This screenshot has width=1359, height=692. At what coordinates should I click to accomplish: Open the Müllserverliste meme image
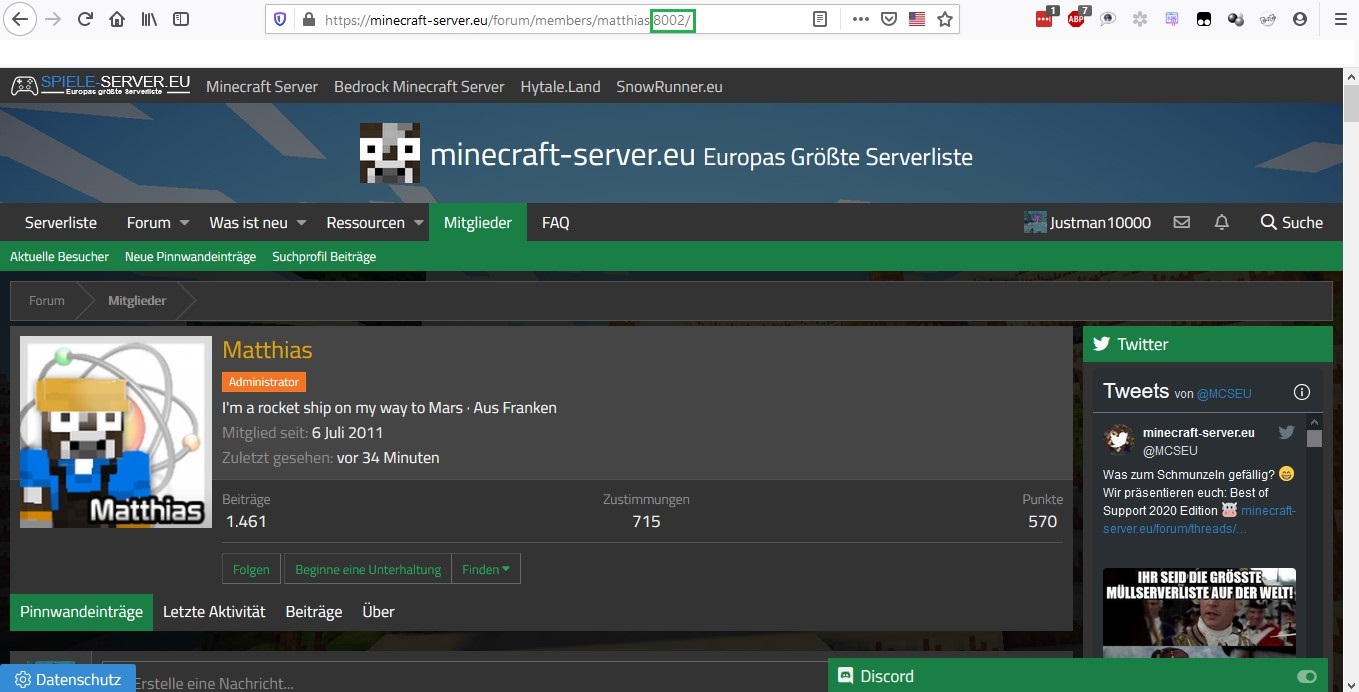tap(1199, 612)
